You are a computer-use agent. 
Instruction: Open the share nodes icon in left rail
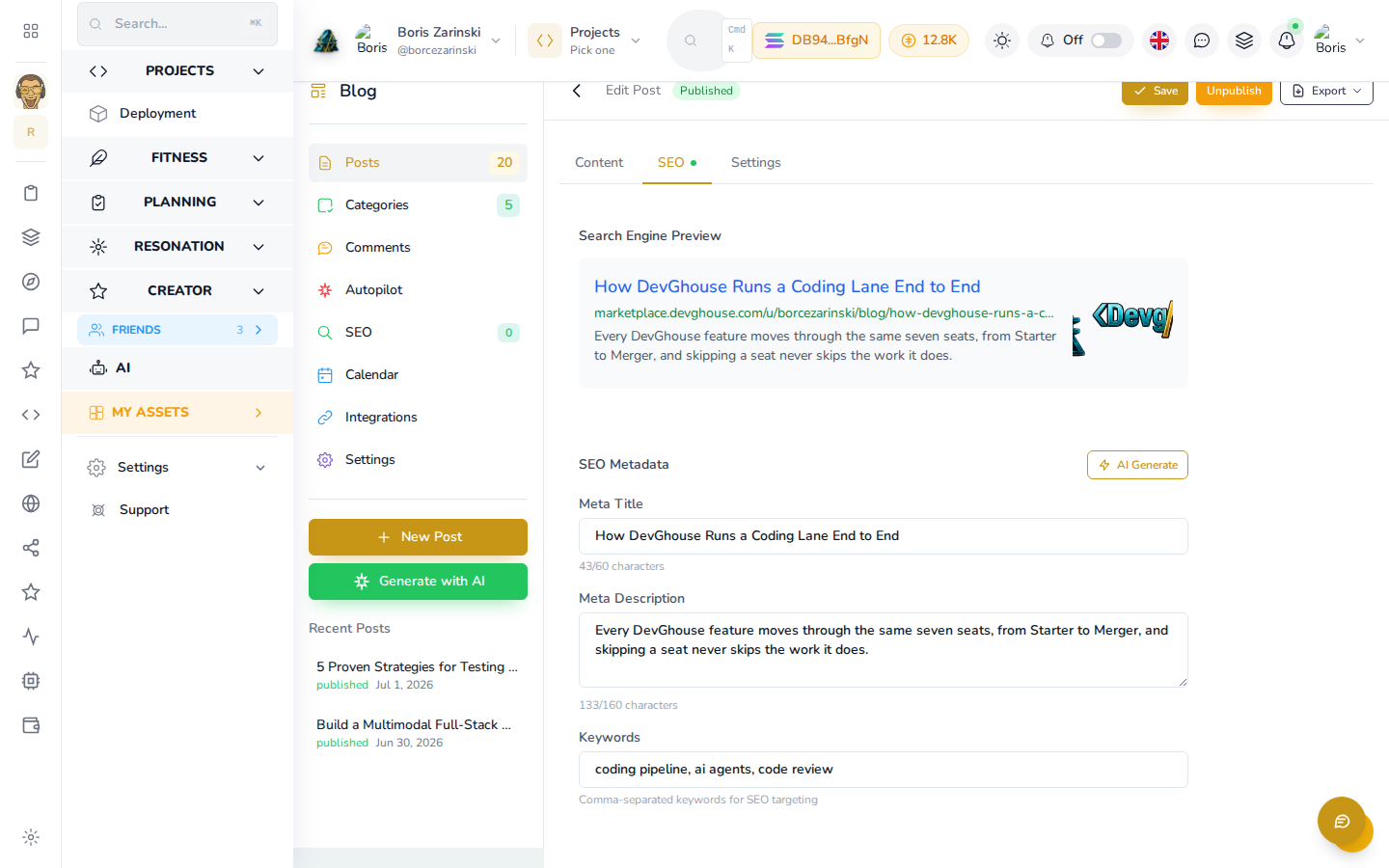(31, 548)
